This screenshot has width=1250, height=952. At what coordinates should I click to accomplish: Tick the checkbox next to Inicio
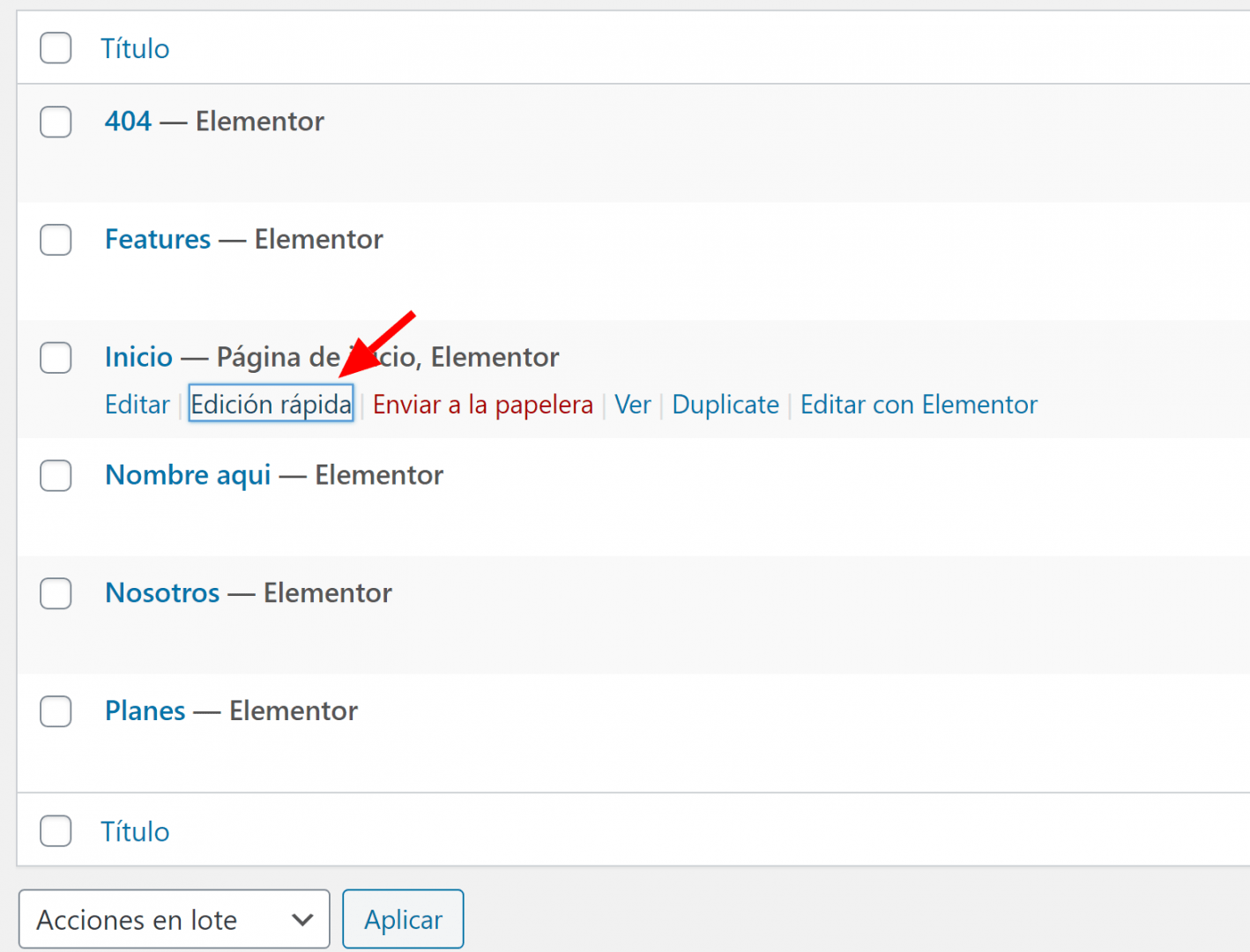coord(56,358)
